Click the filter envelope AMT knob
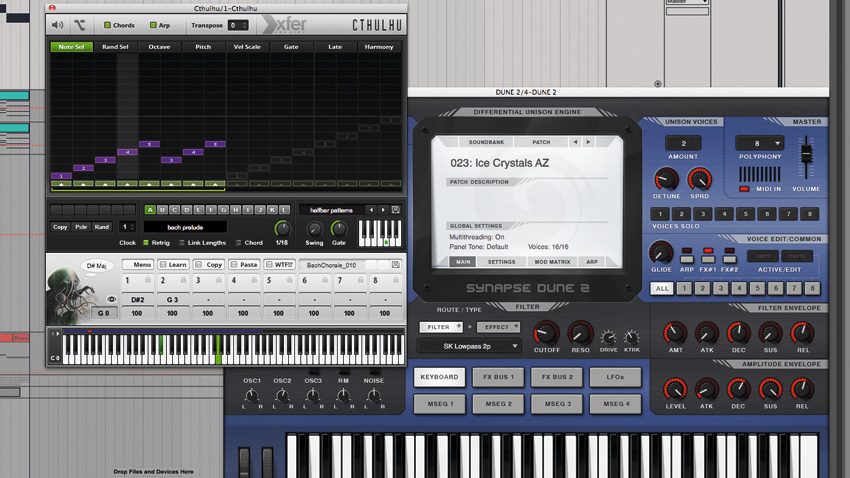Viewport: 850px width, 478px height. pos(675,333)
